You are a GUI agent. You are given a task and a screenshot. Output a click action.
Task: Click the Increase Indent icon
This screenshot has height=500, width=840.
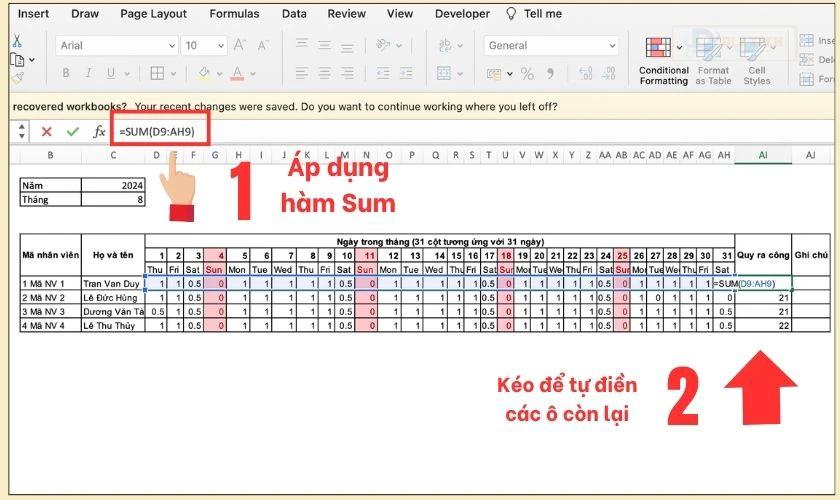click(x=406, y=73)
